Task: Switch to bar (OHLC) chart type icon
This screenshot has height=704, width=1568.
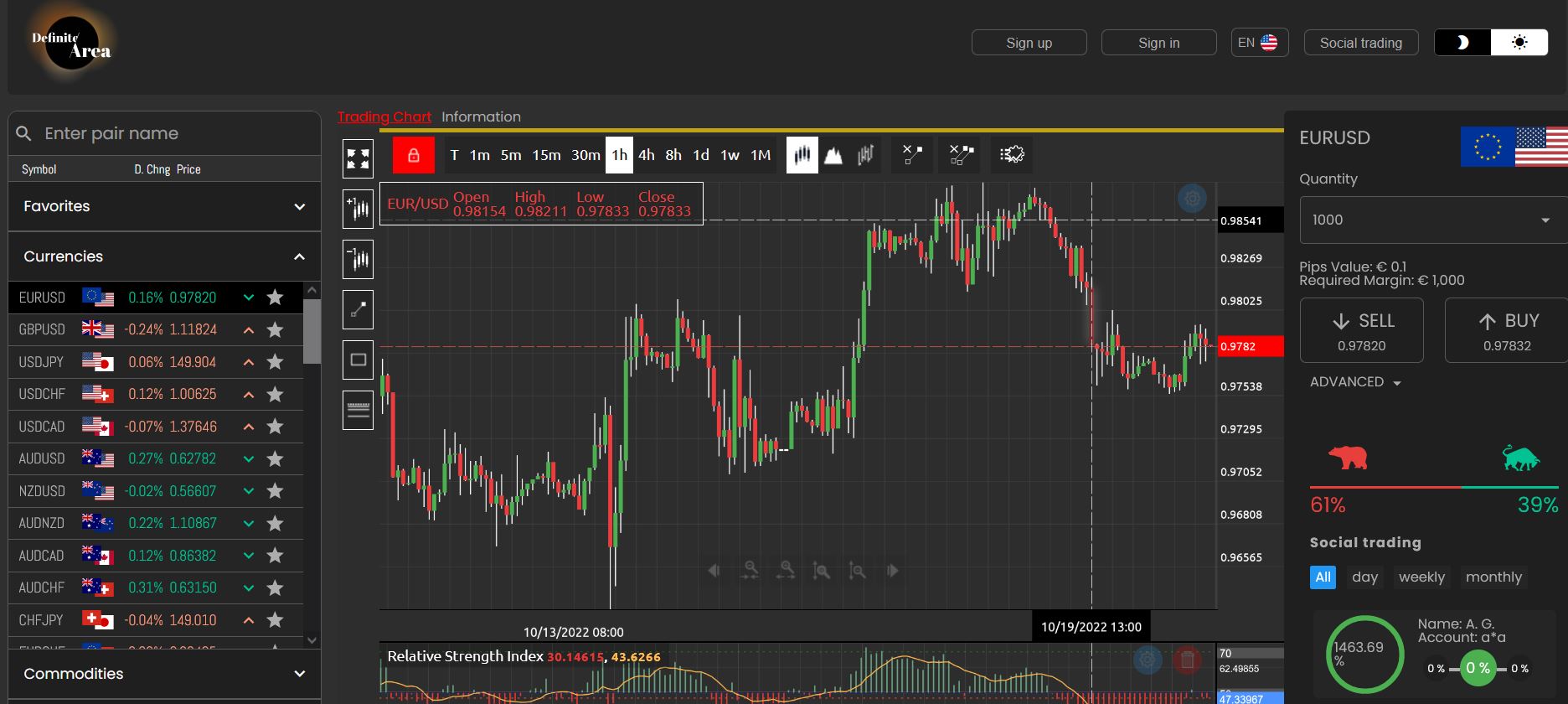Action: pyautogui.click(x=865, y=155)
